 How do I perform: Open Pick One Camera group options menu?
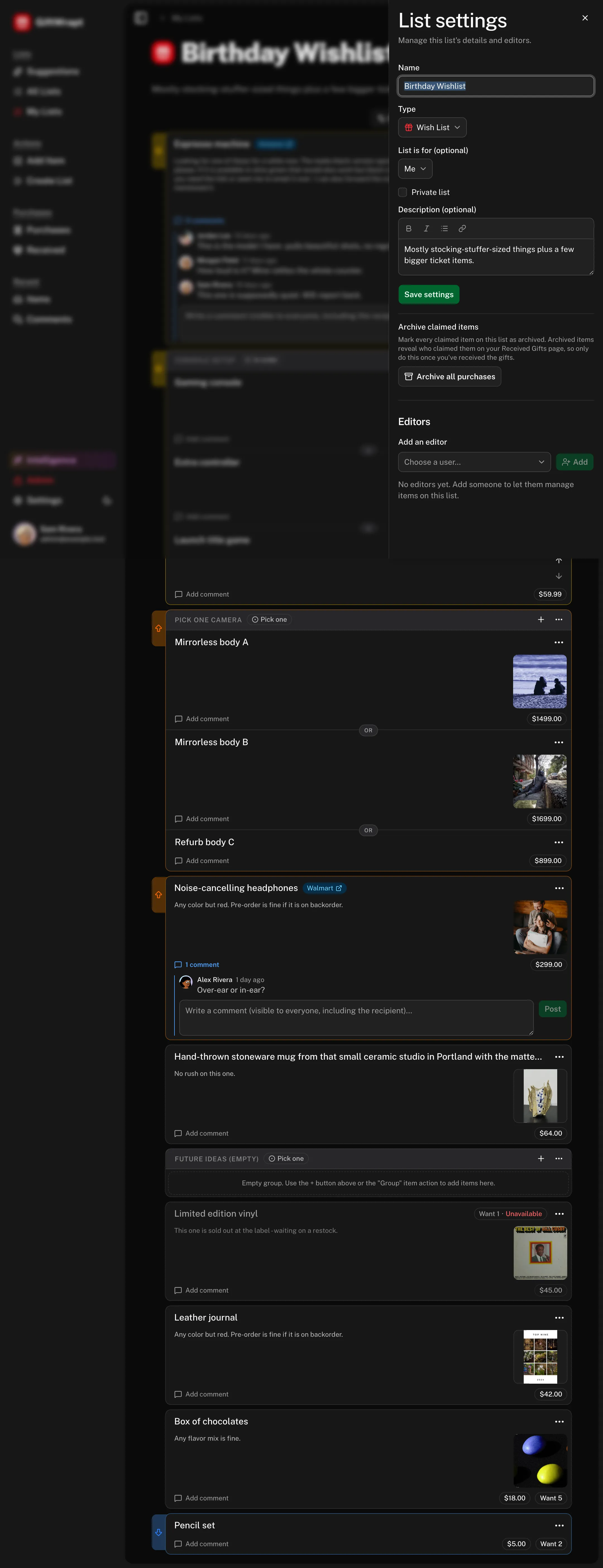click(559, 620)
